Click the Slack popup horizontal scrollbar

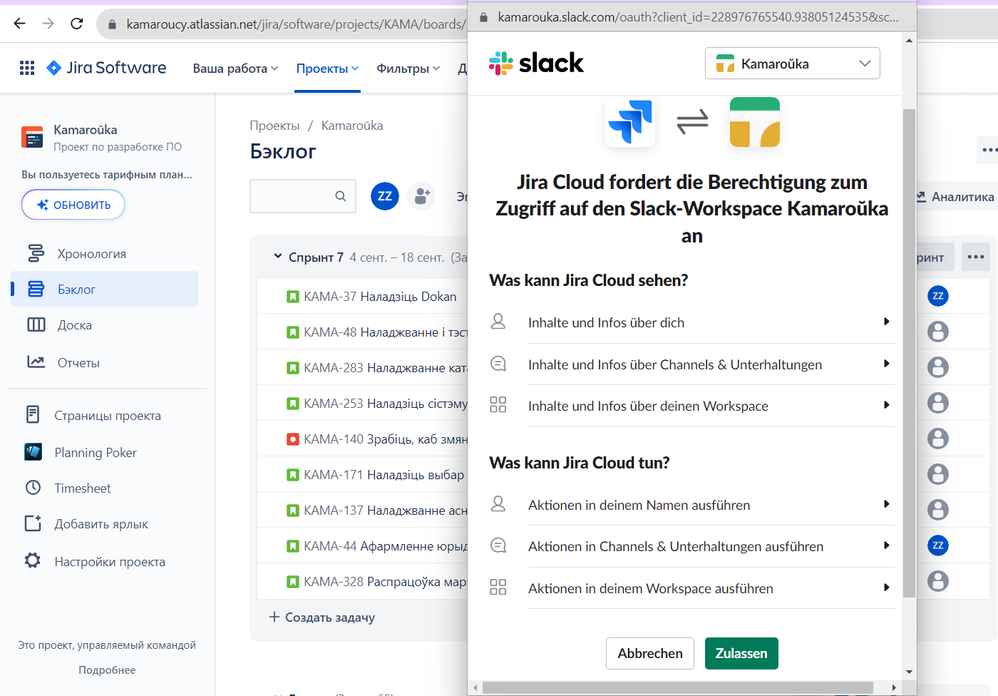click(678, 688)
